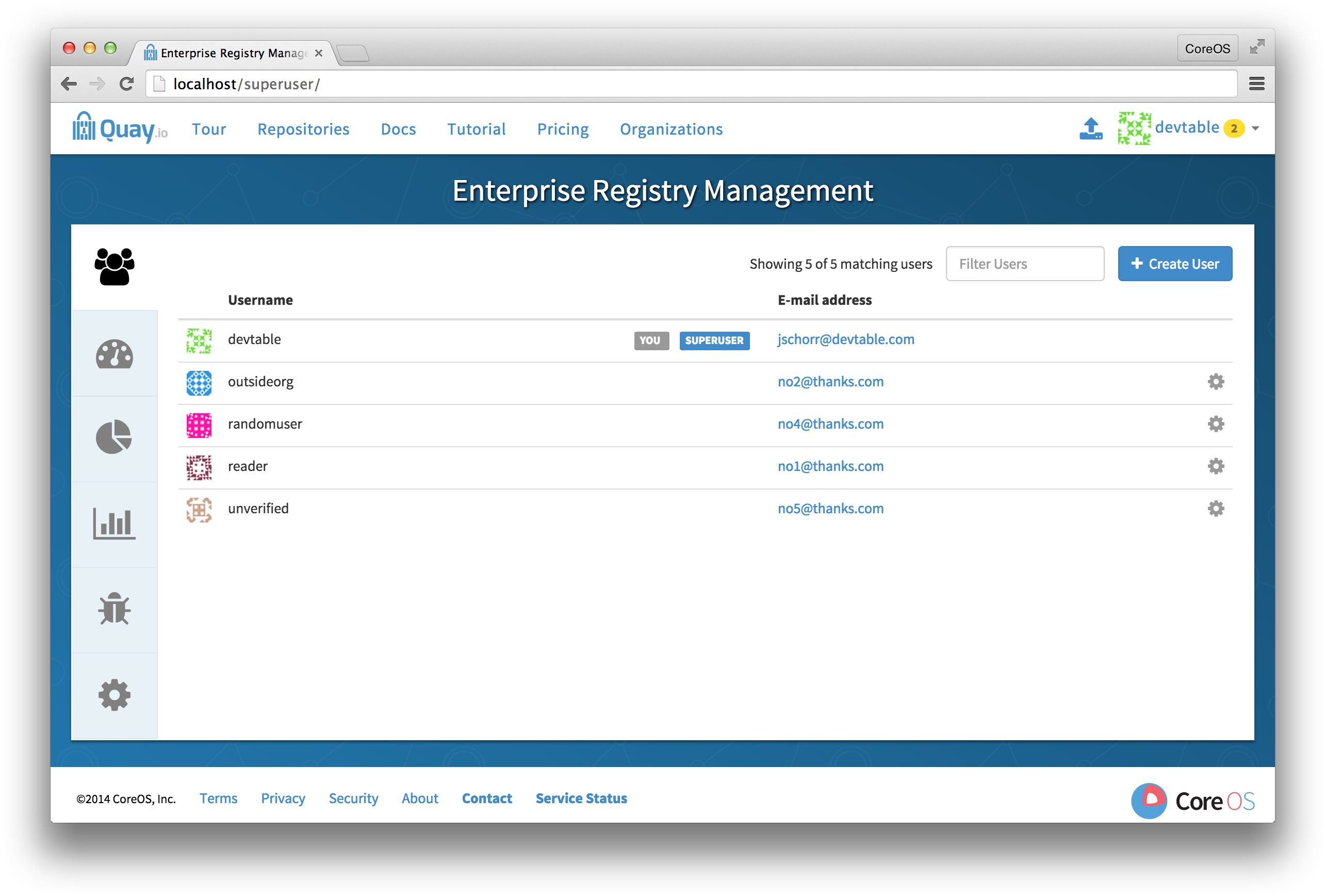Open the Chrome hamburger menu
1325x896 pixels.
(1256, 84)
